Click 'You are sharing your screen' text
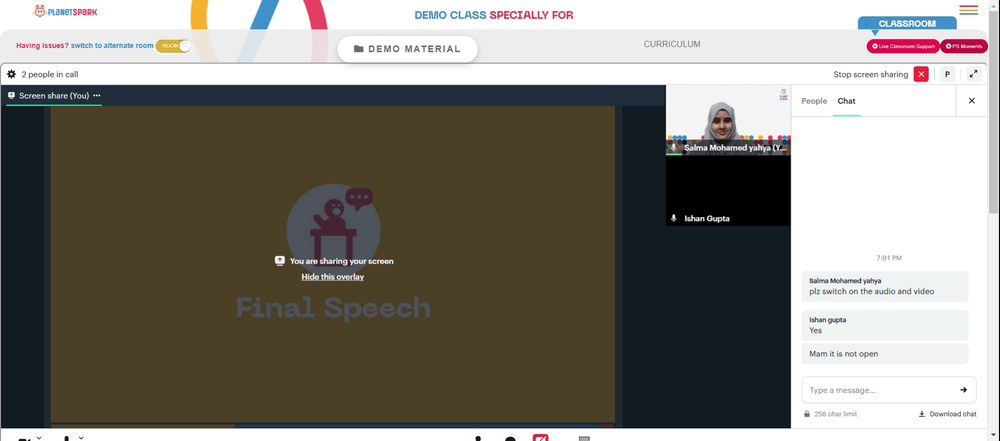Screen dimensions: 1000x441 (x=341, y=261)
